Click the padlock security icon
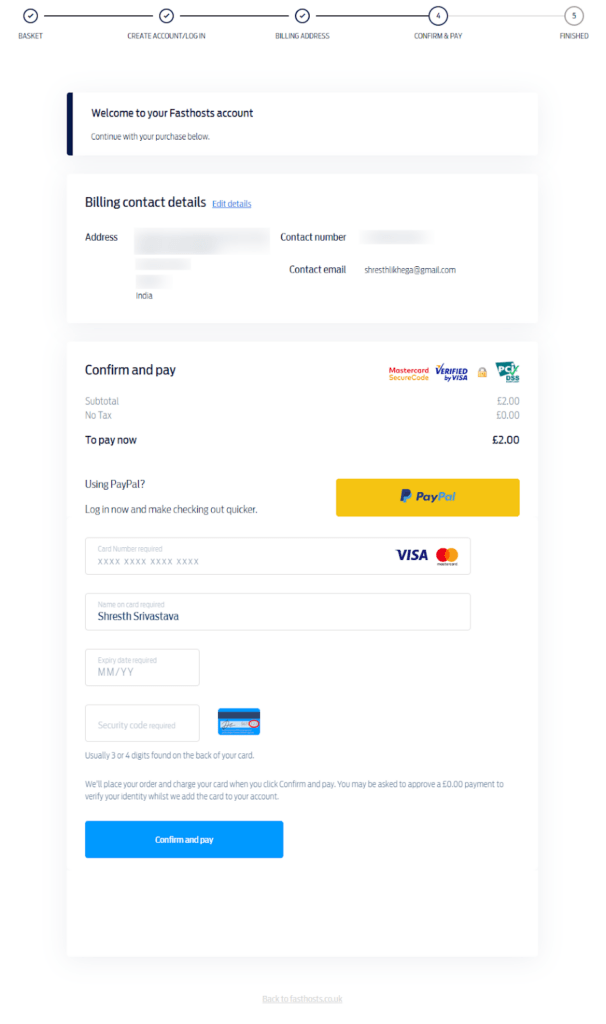Image resolution: width=606 pixels, height=1024 pixels. coord(481,372)
